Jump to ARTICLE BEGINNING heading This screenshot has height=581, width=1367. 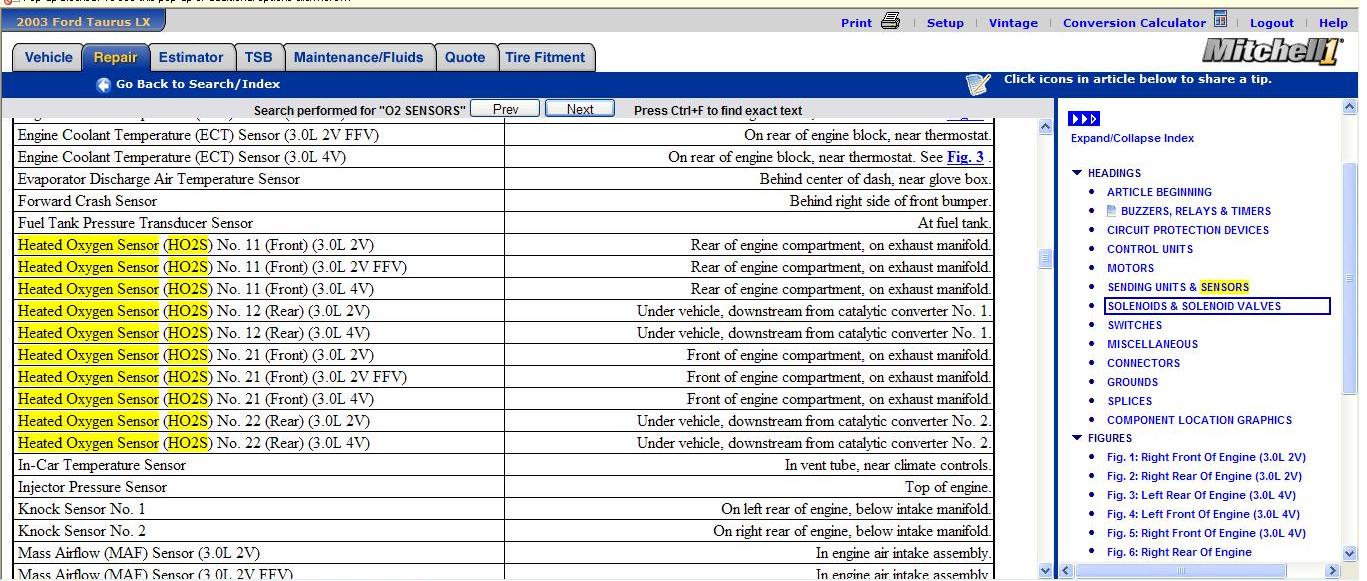point(1159,192)
